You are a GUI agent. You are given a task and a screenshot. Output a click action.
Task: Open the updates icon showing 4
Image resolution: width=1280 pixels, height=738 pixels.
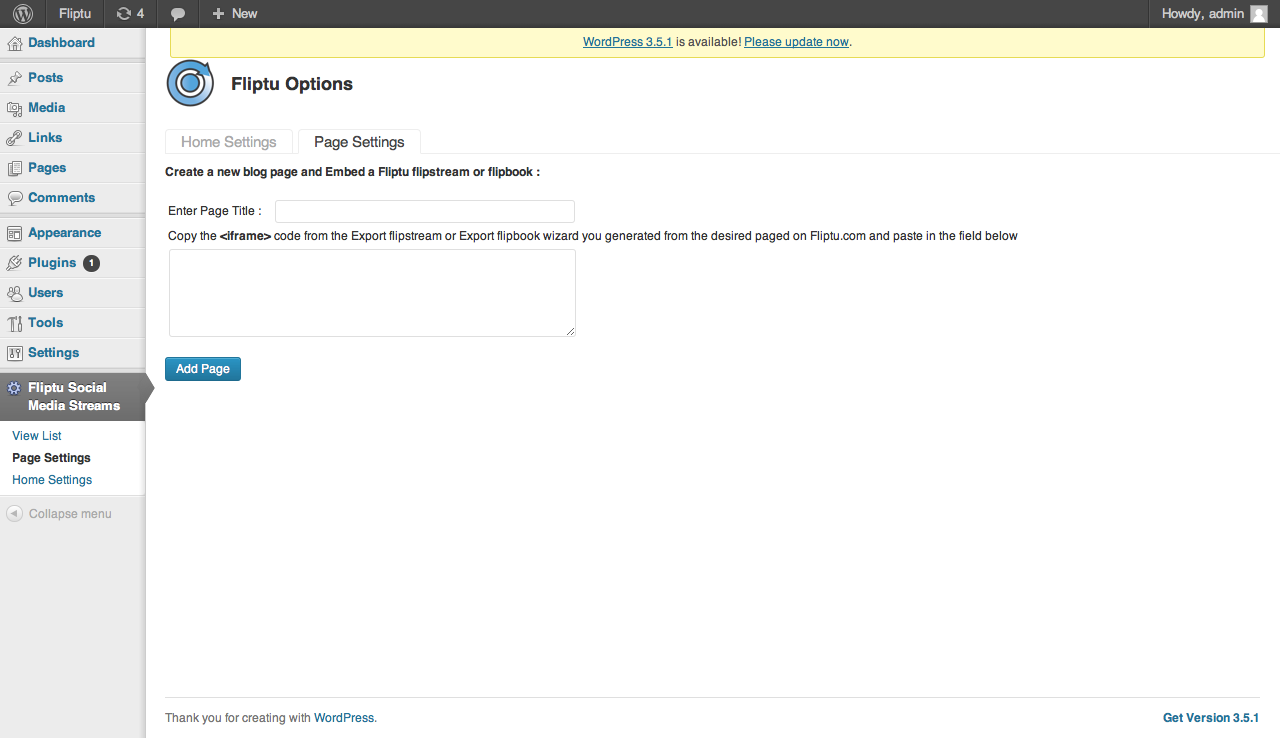click(x=130, y=14)
